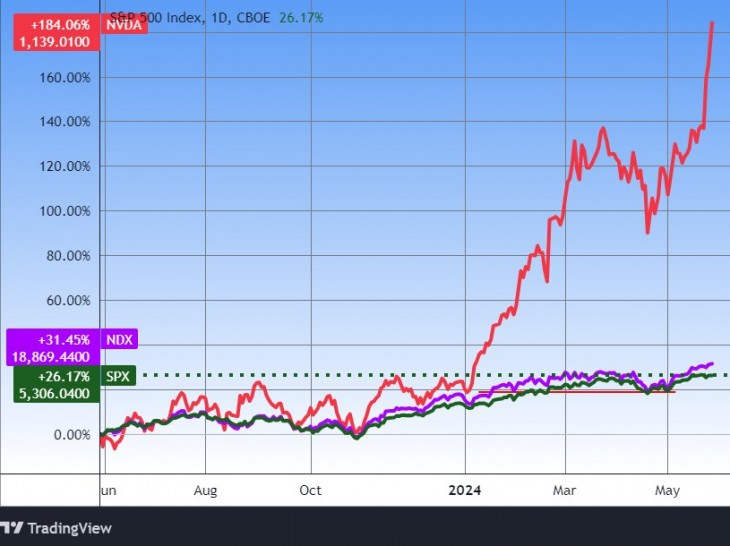Select the +26.17% SPX label
Screen dimensions: 730x546
(64, 376)
